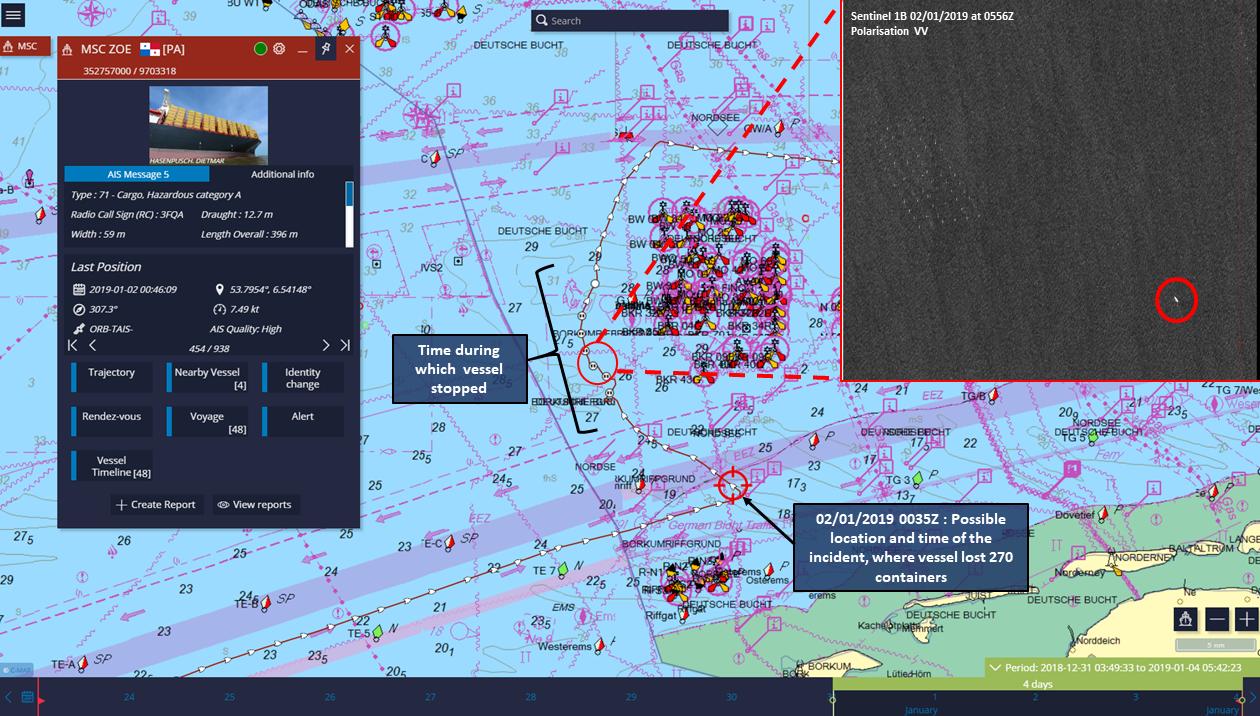Click the coordinates 53.7954°, 6.54148°
1260x716 pixels.
pos(270,289)
